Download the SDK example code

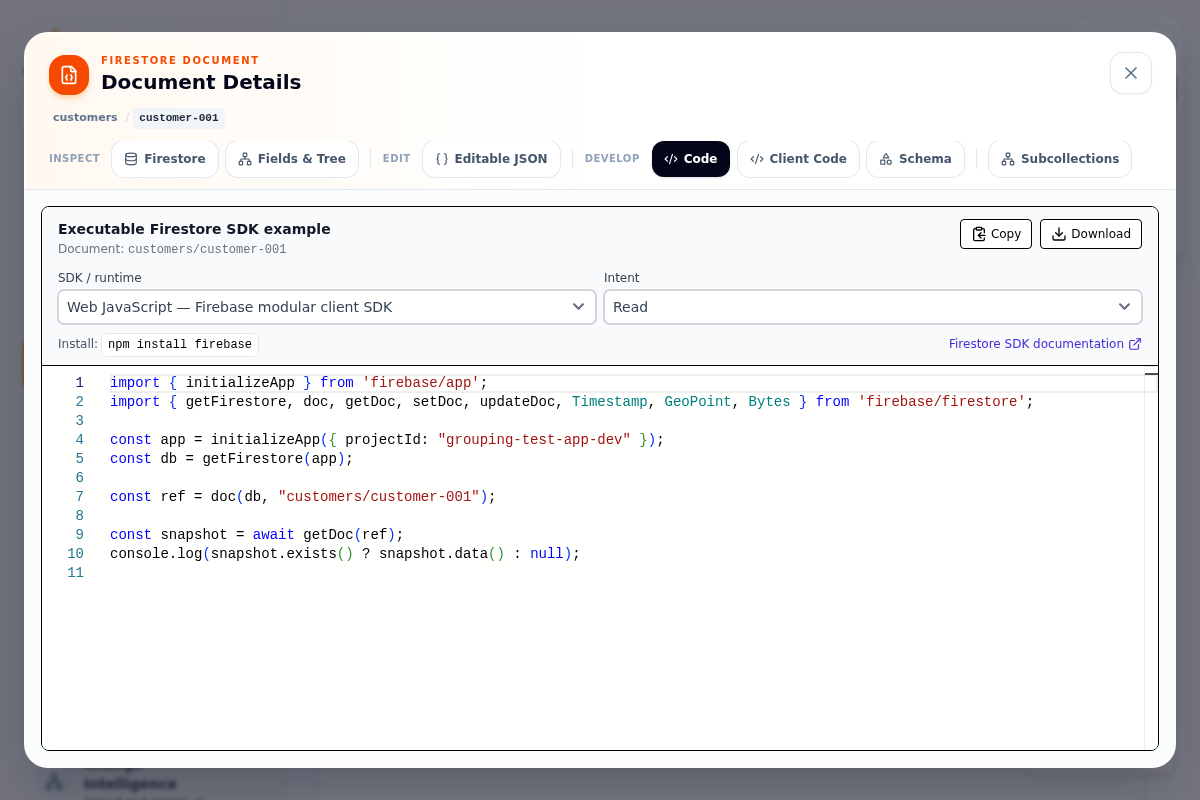(1091, 234)
